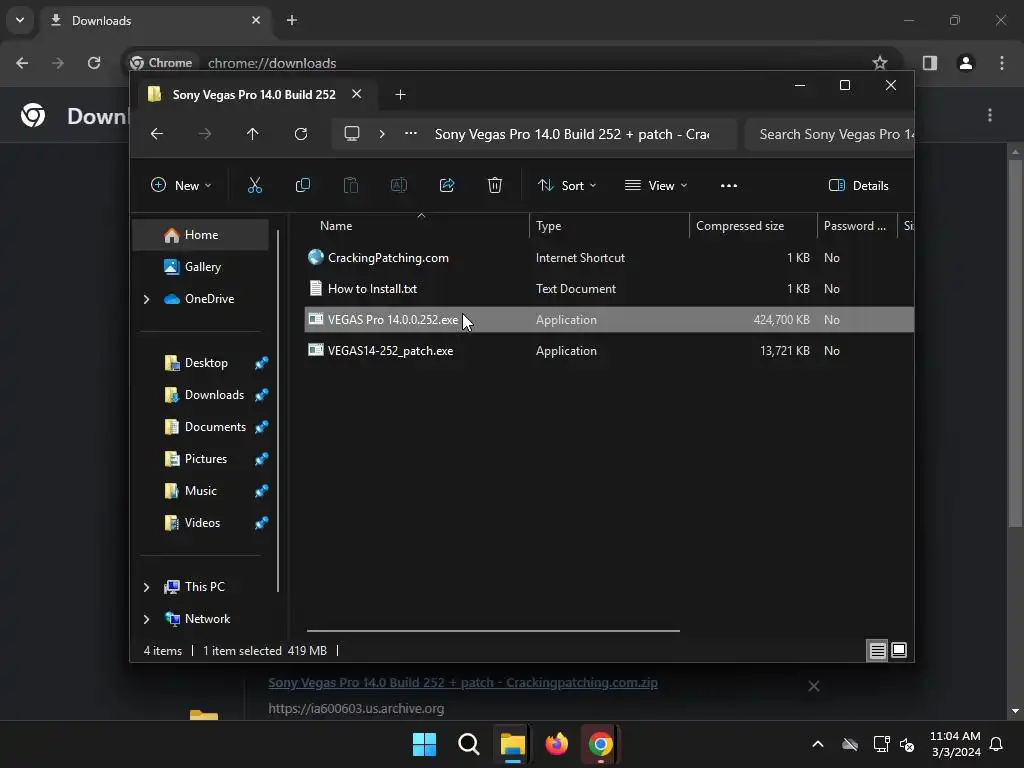Click File Explorer icon in the taskbar

[x=513, y=744]
